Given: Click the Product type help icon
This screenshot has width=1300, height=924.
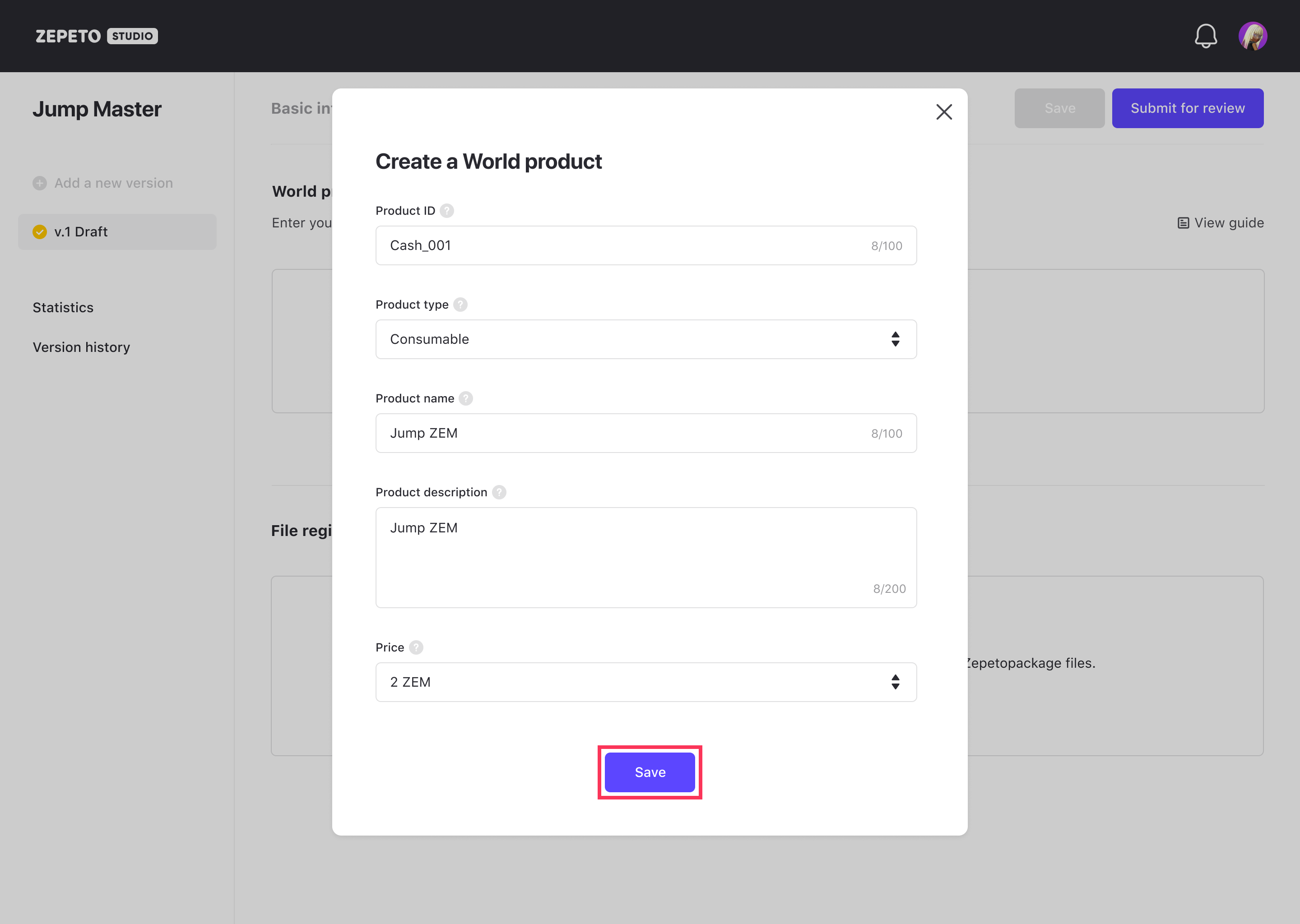Looking at the screenshot, I should (460, 305).
